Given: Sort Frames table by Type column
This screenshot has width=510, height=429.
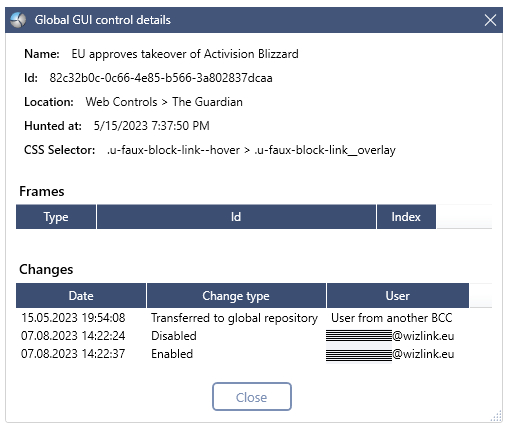Looking at the screenshot, I should [x=56, y=217].
